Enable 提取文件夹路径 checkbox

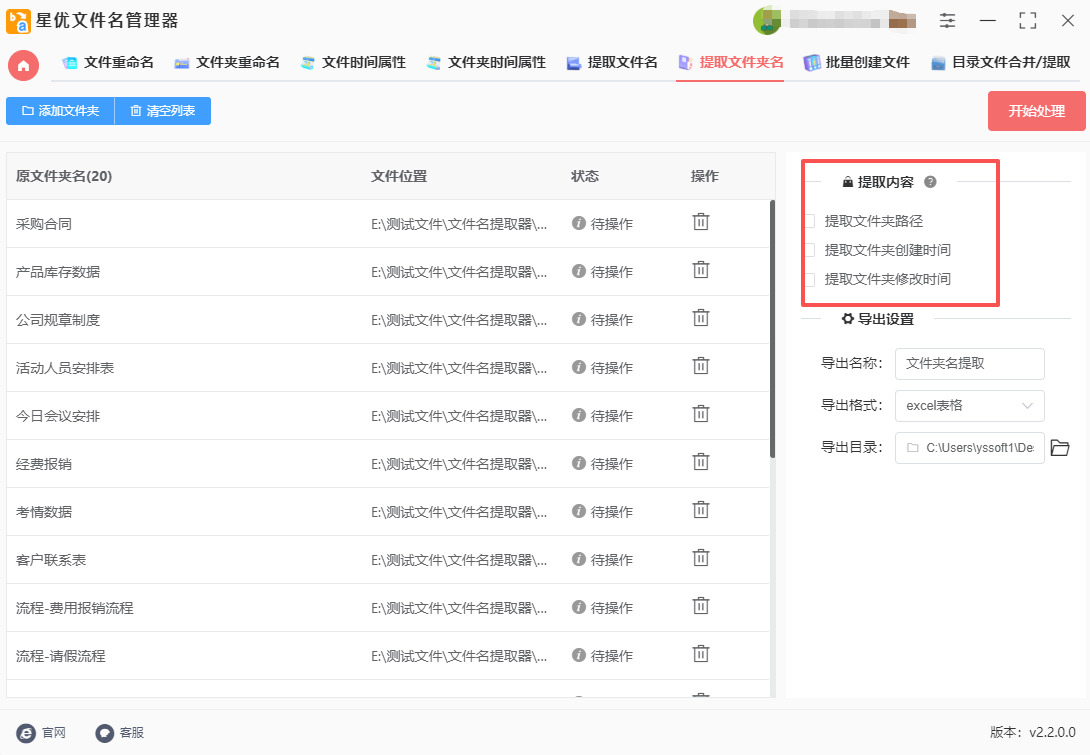809,221
